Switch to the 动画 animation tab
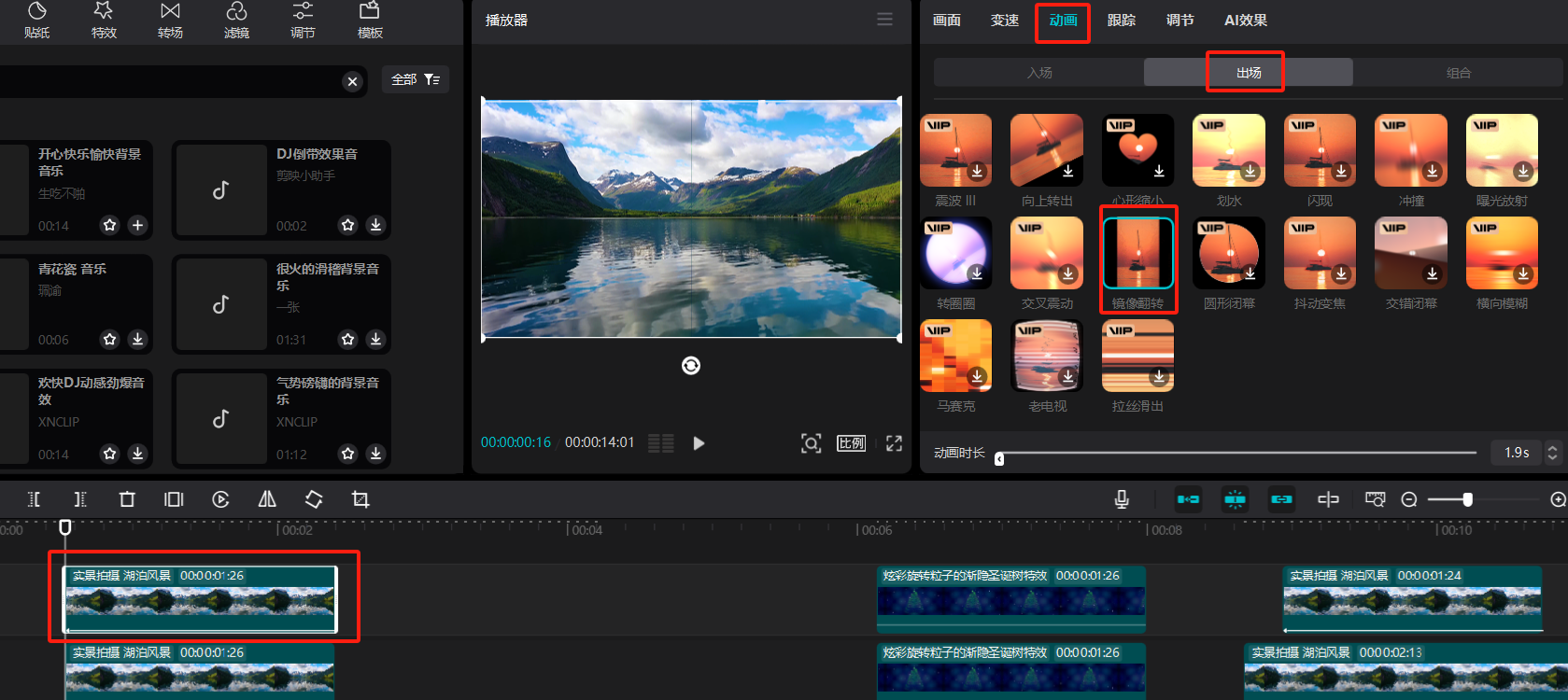This screenshot has height=700, width=1568. (x=1063, y=21)
